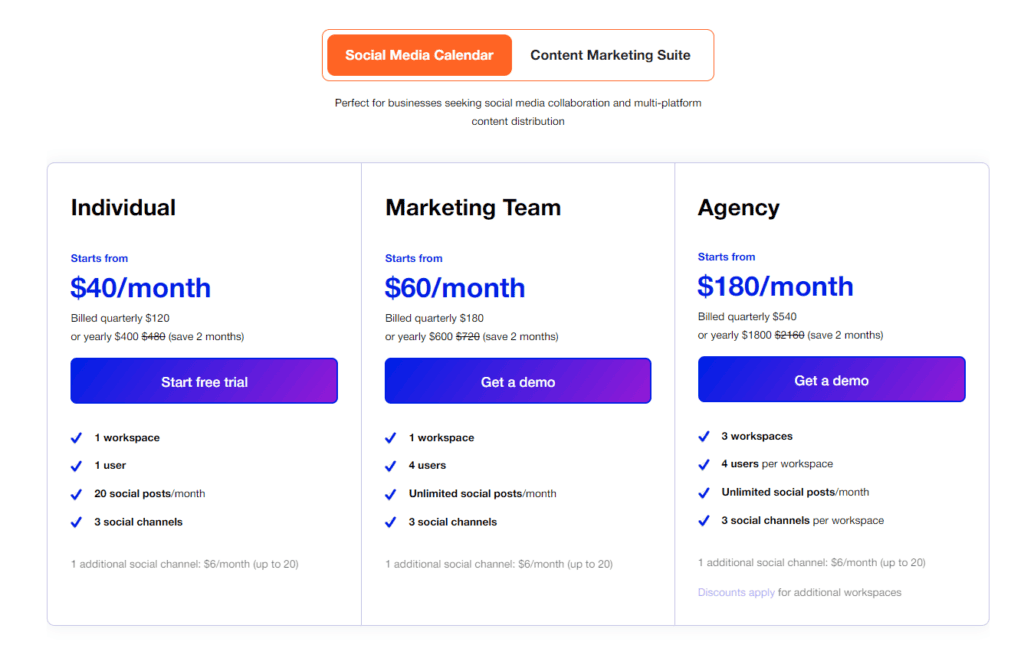Click the checkmark beside 1 workspace under Individual
The height and width of the screenshot is (645, 1024).
[x=76, y=437]
